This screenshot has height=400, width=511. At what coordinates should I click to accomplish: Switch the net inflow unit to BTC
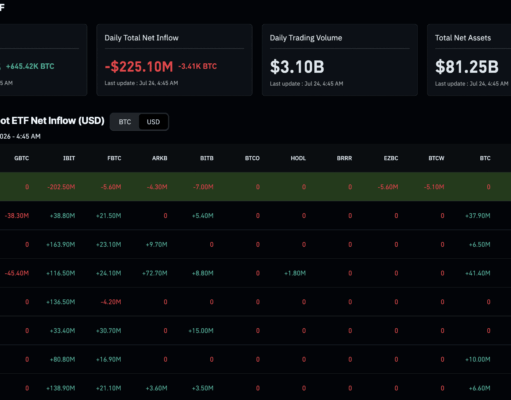[125, 122]
